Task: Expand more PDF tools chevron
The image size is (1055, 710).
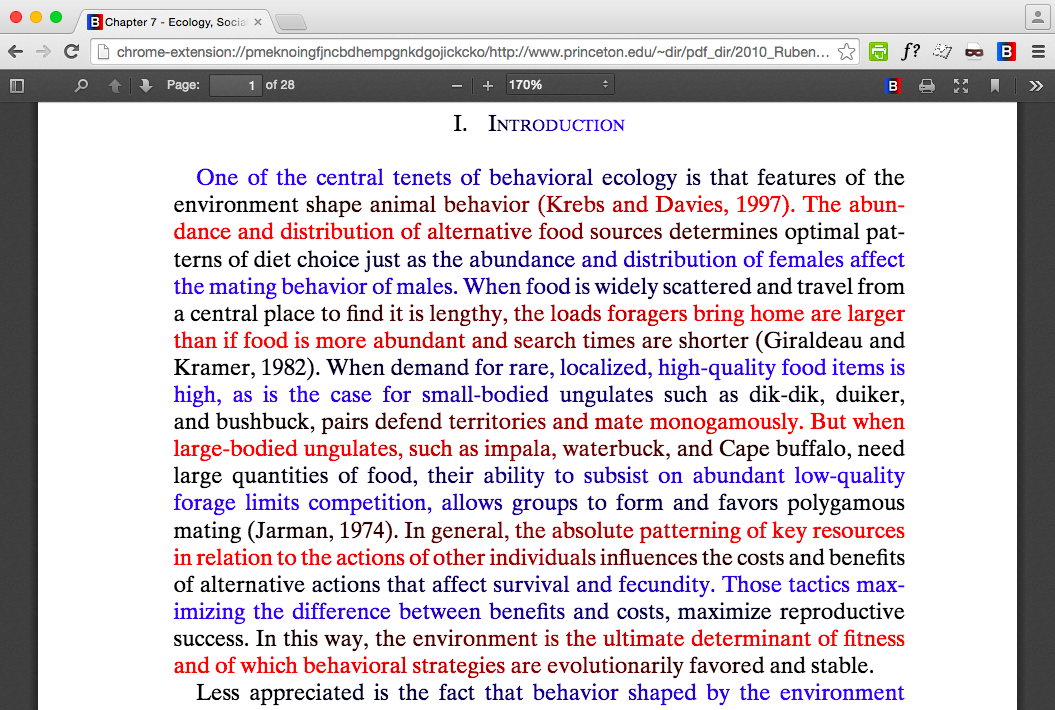Action: 1036,85
